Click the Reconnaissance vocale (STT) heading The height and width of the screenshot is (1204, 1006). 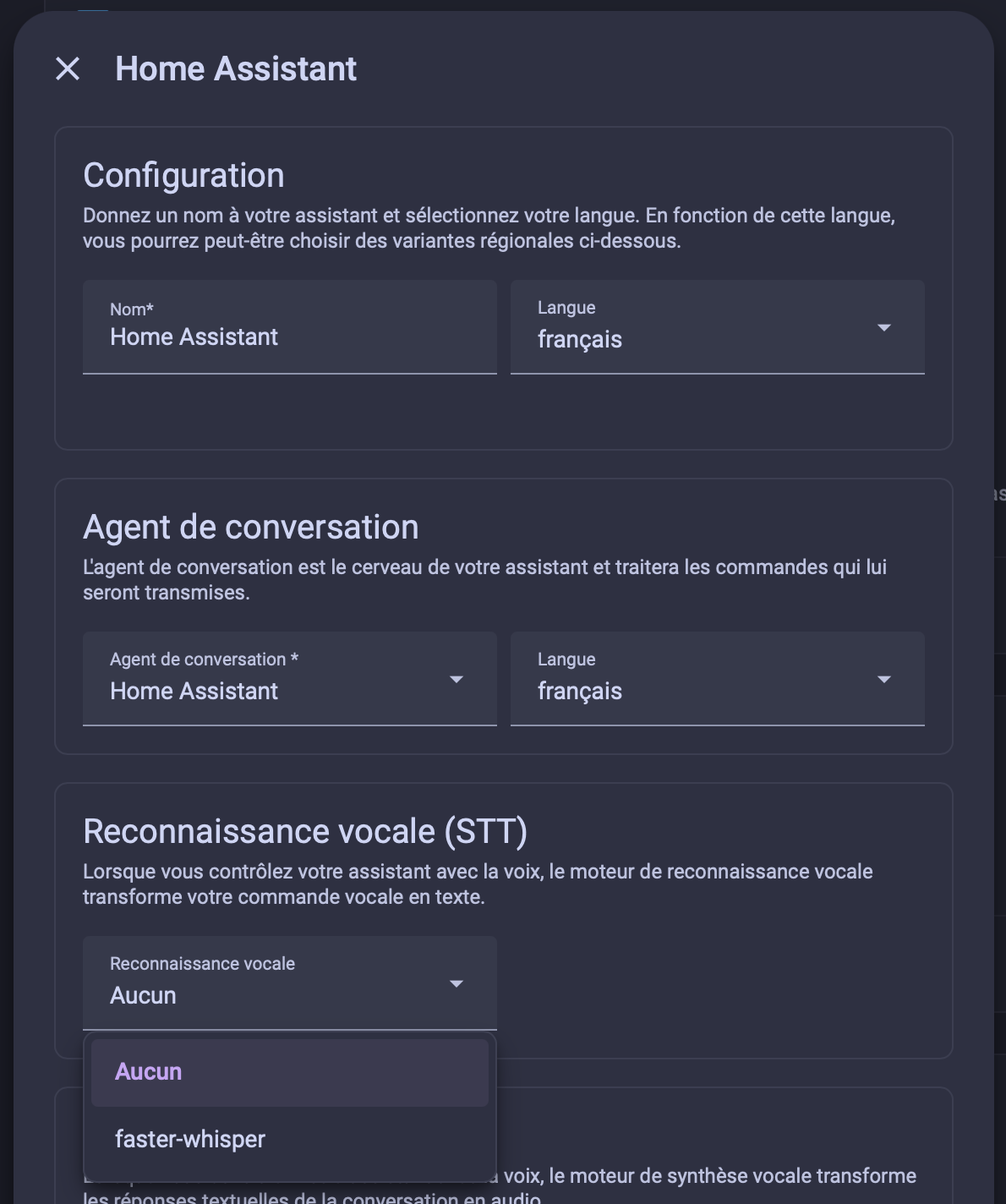point(305,831)
